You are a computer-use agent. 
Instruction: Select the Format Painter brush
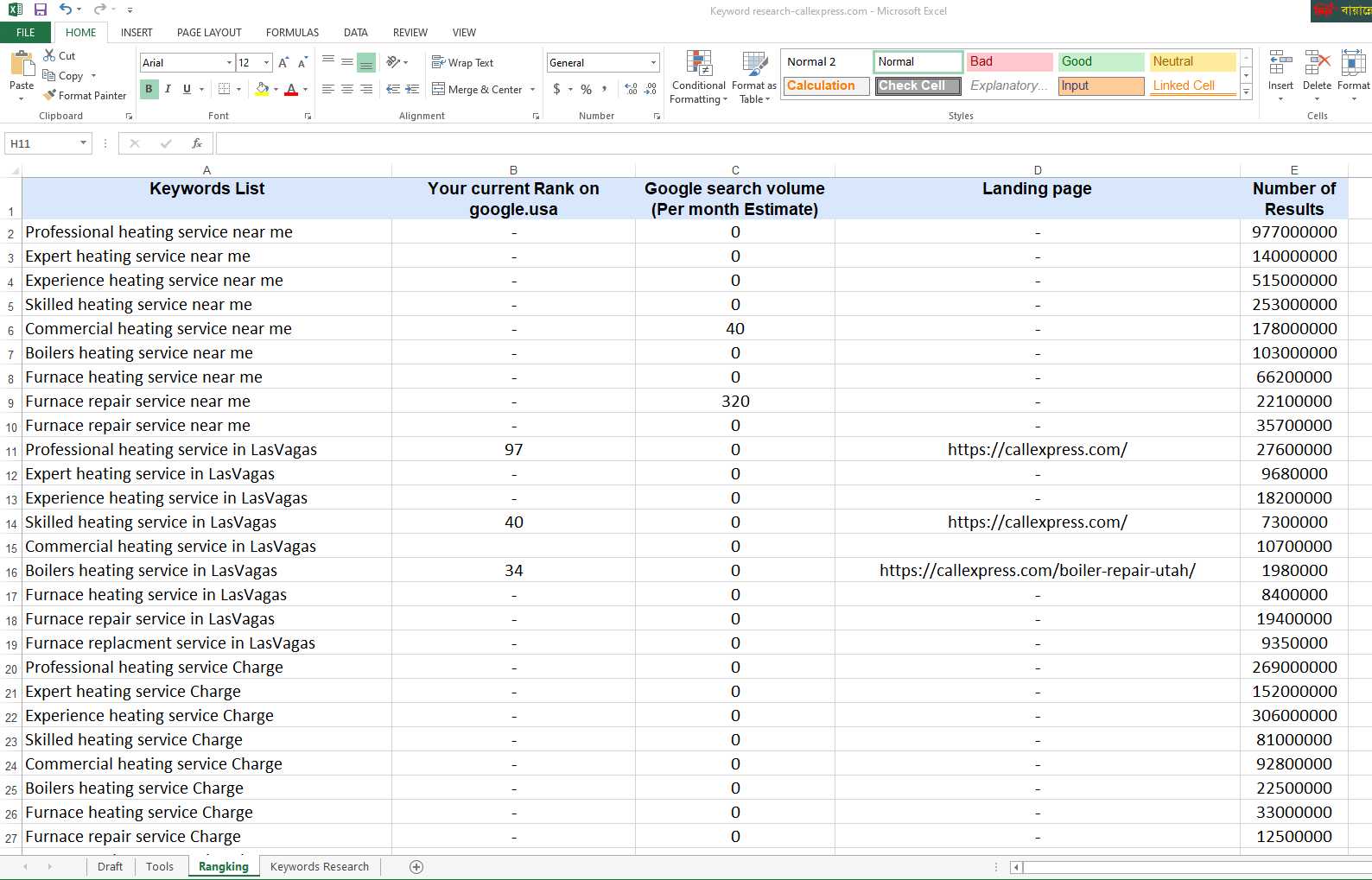click(85, 96)
